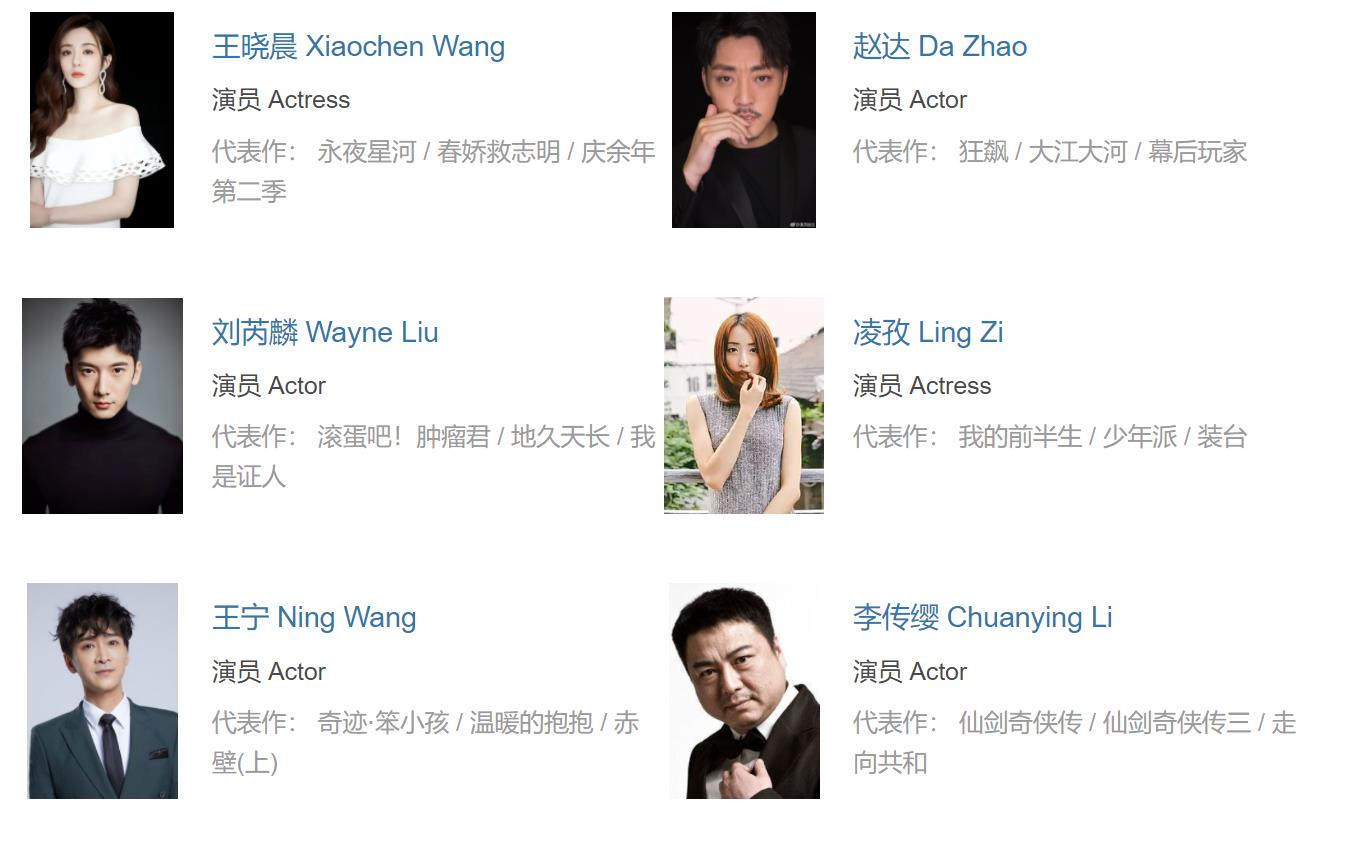
Task: Open the 赵达 Da Zhao name link
Action: 940,47
